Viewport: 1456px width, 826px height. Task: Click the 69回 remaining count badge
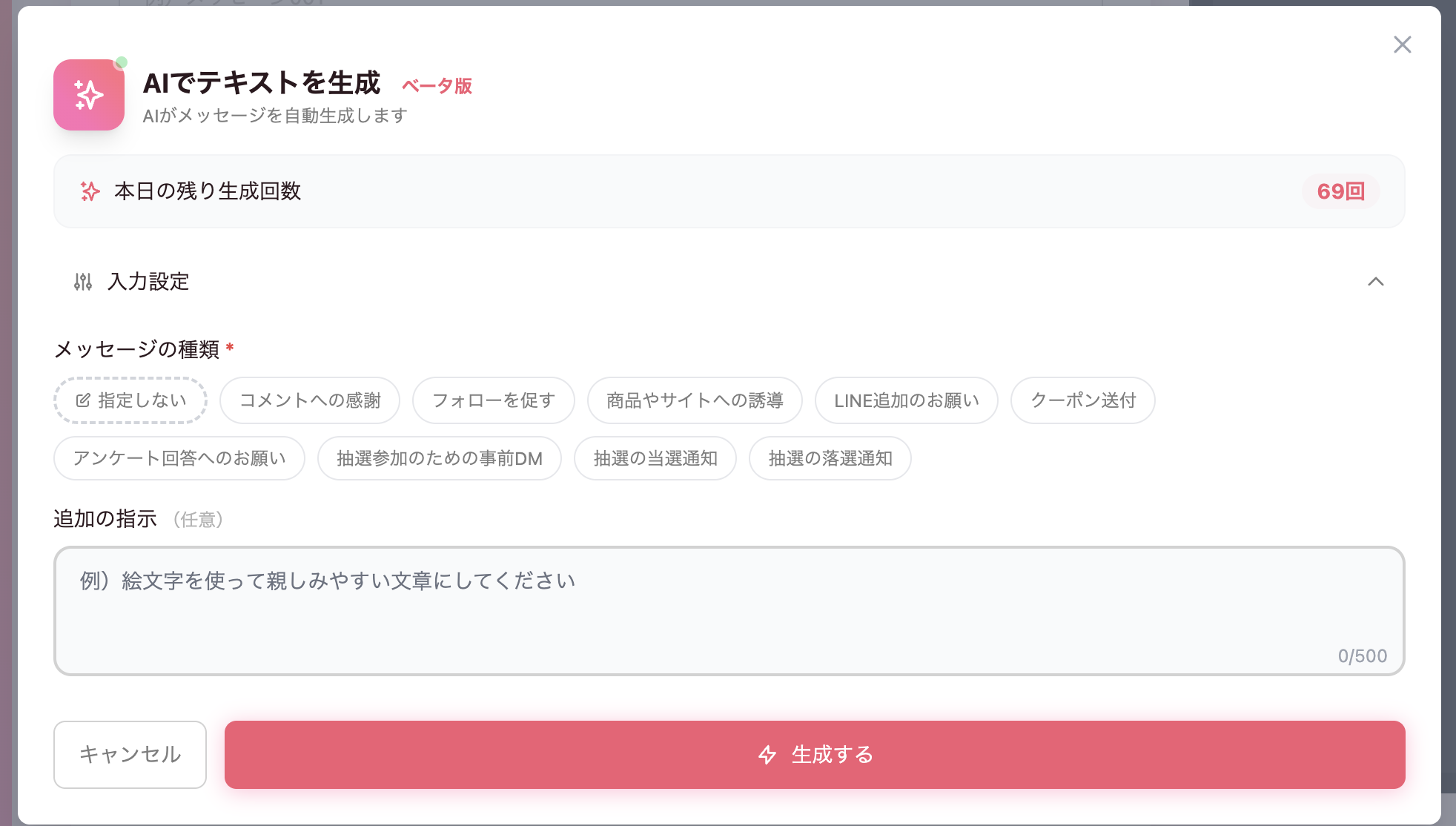coord(1340,191)
